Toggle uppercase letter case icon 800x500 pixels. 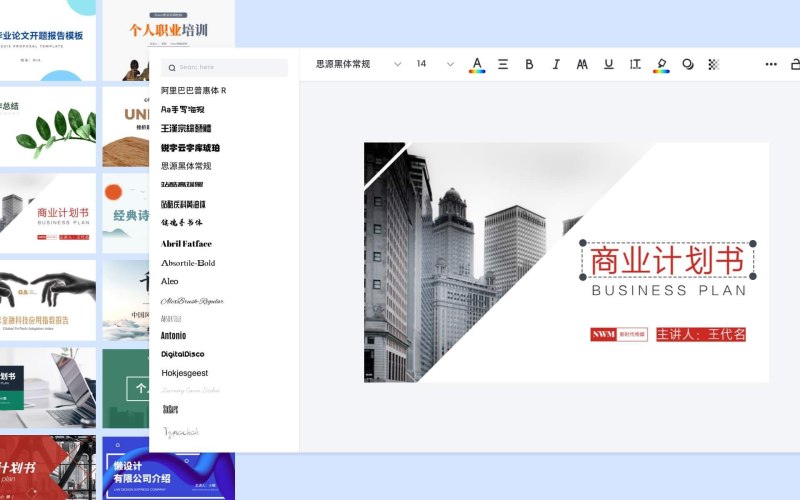[582, 64]
